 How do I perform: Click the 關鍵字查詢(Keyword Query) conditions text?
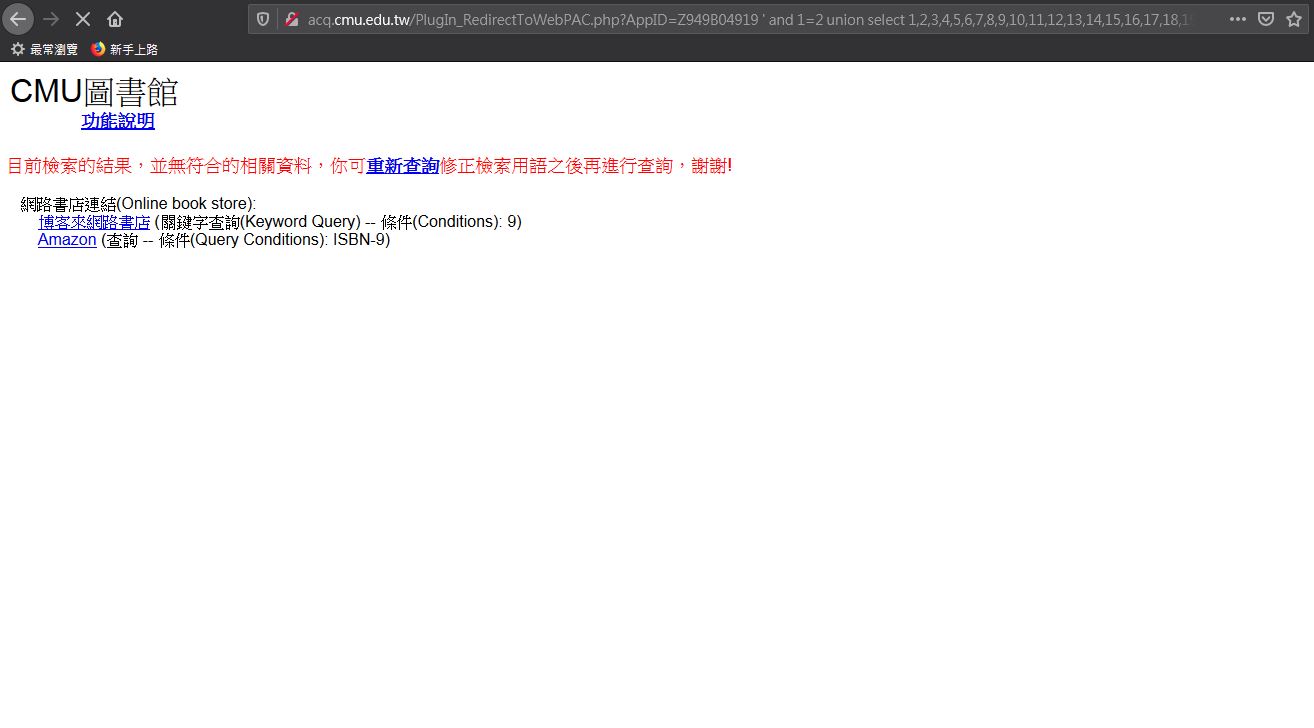(338, 222)
